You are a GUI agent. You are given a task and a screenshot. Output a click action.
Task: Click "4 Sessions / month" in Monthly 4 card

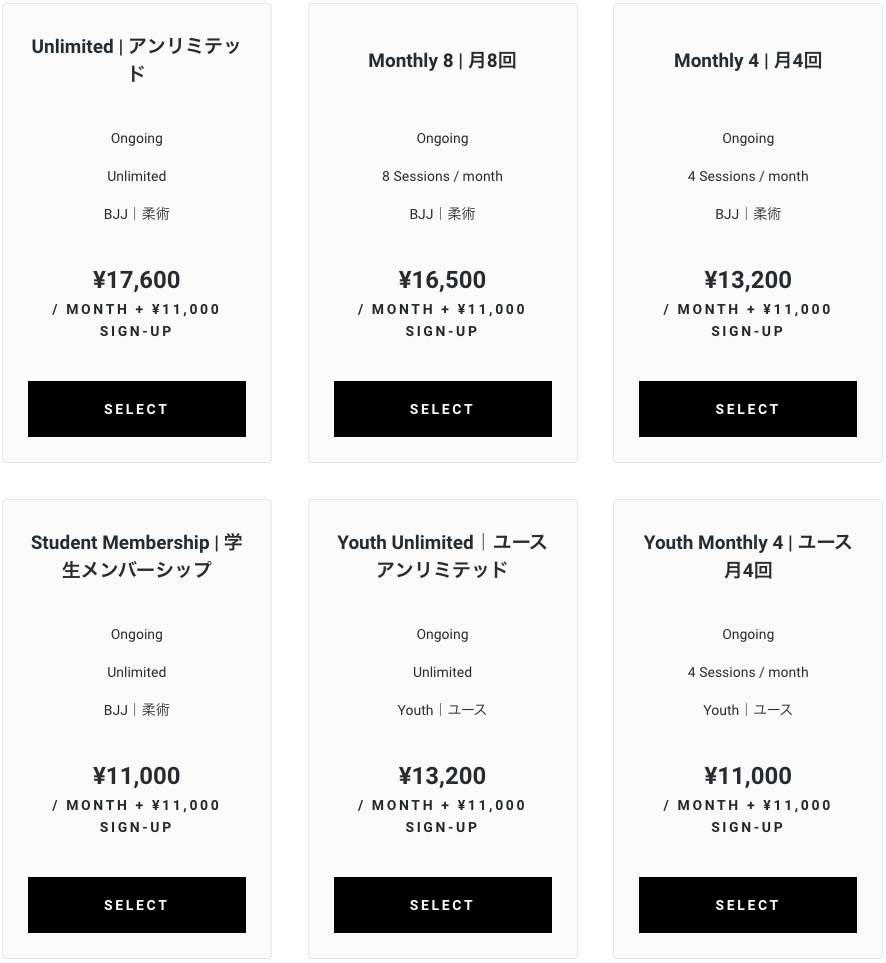click(748, 176)
